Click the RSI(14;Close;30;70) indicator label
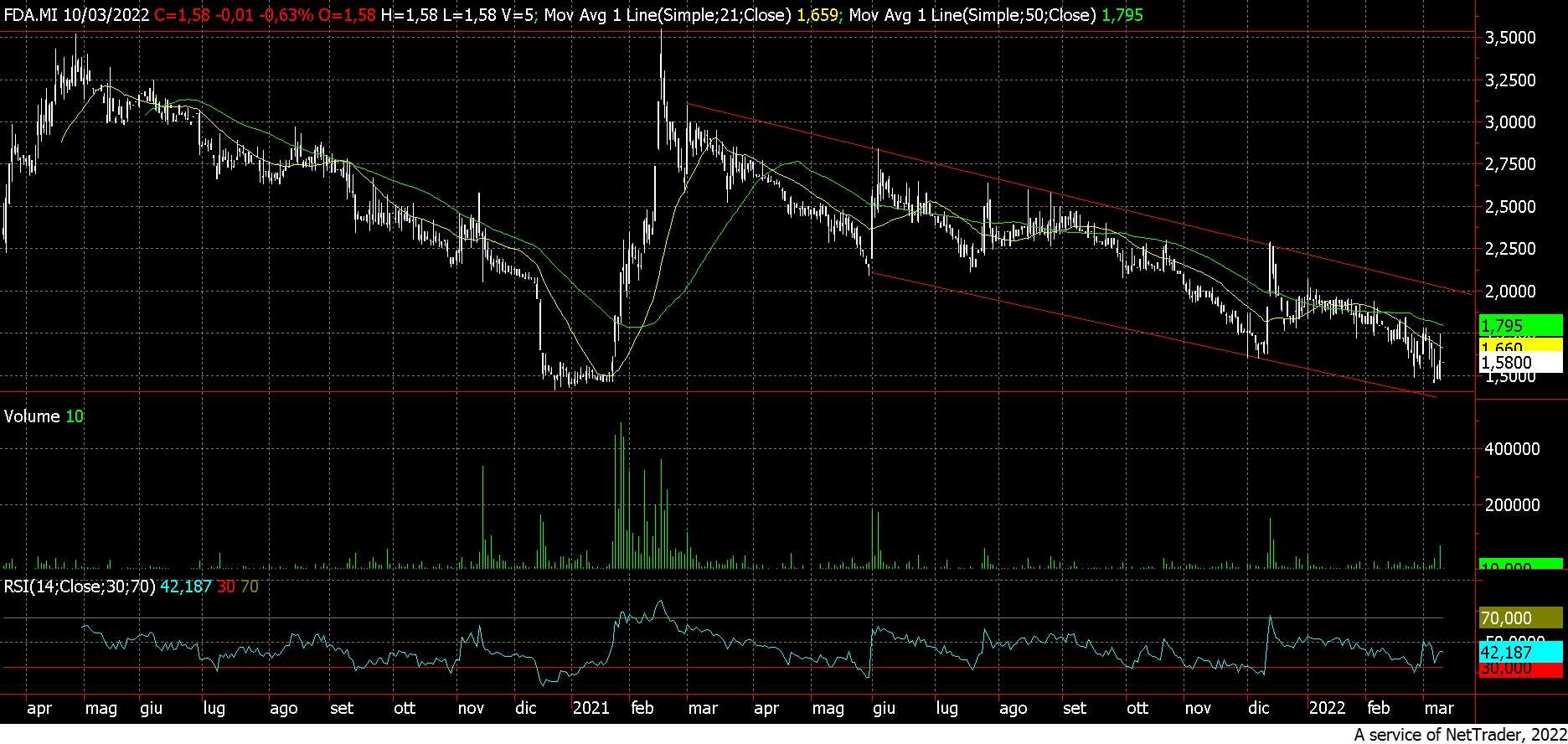This screenshot has width=1568, height=744. (80, 586)
